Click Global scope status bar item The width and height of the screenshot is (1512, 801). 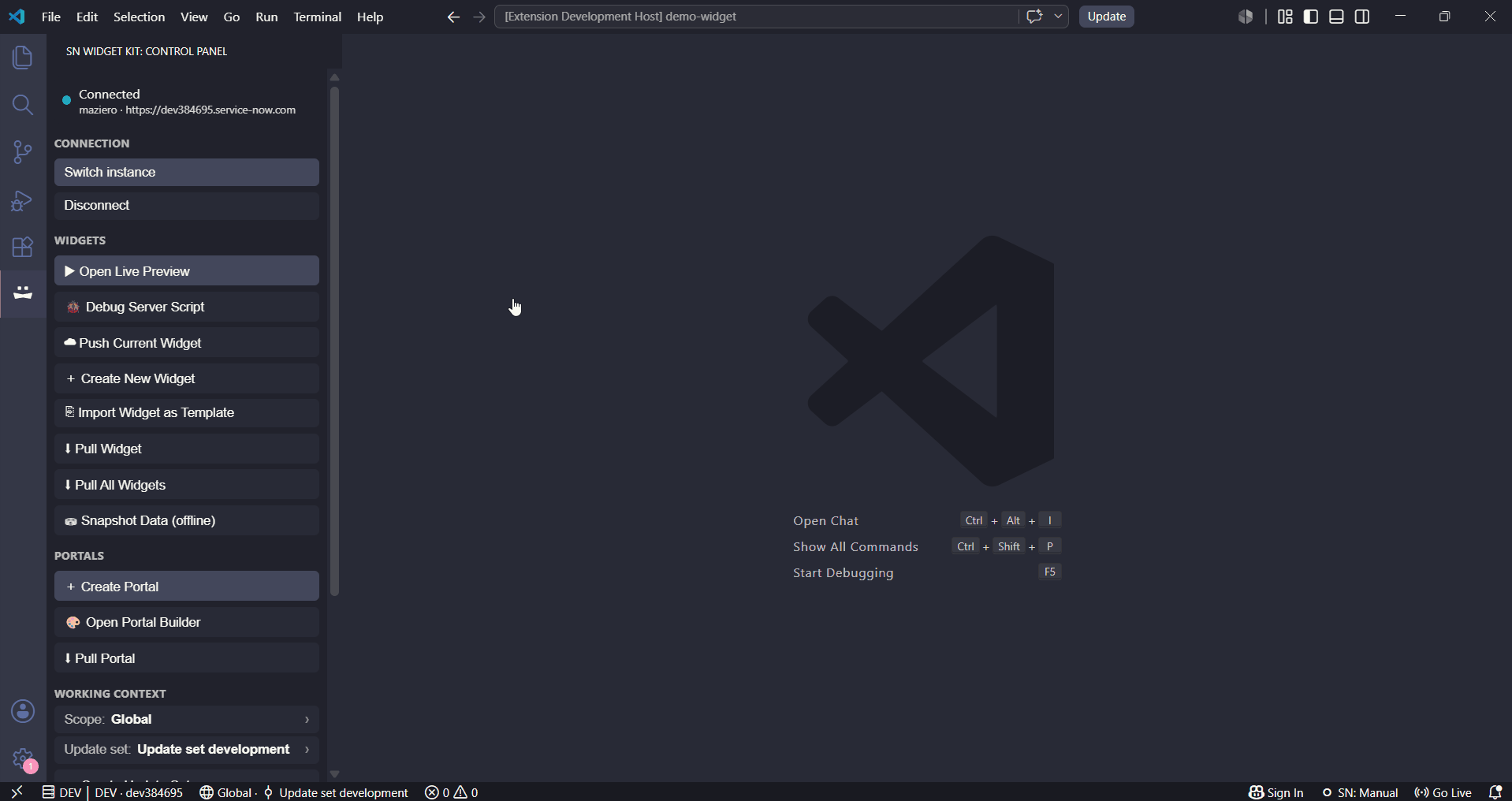[225, 792]
